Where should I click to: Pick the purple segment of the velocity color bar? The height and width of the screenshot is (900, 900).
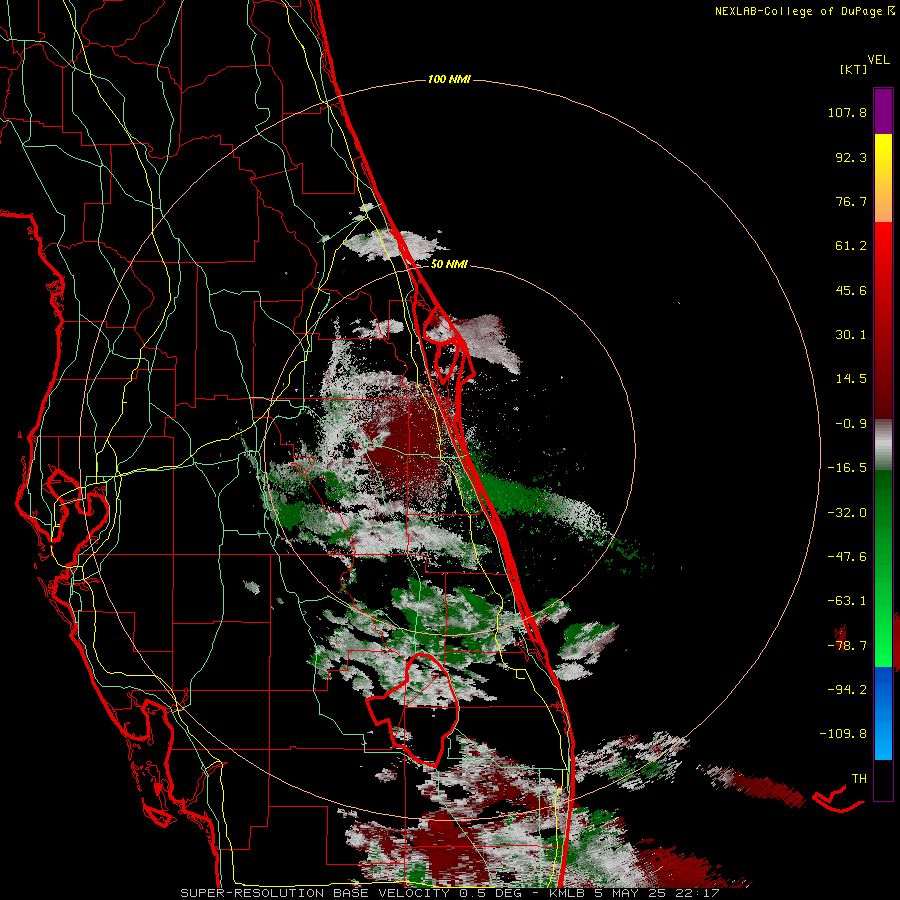pos(883,111)
